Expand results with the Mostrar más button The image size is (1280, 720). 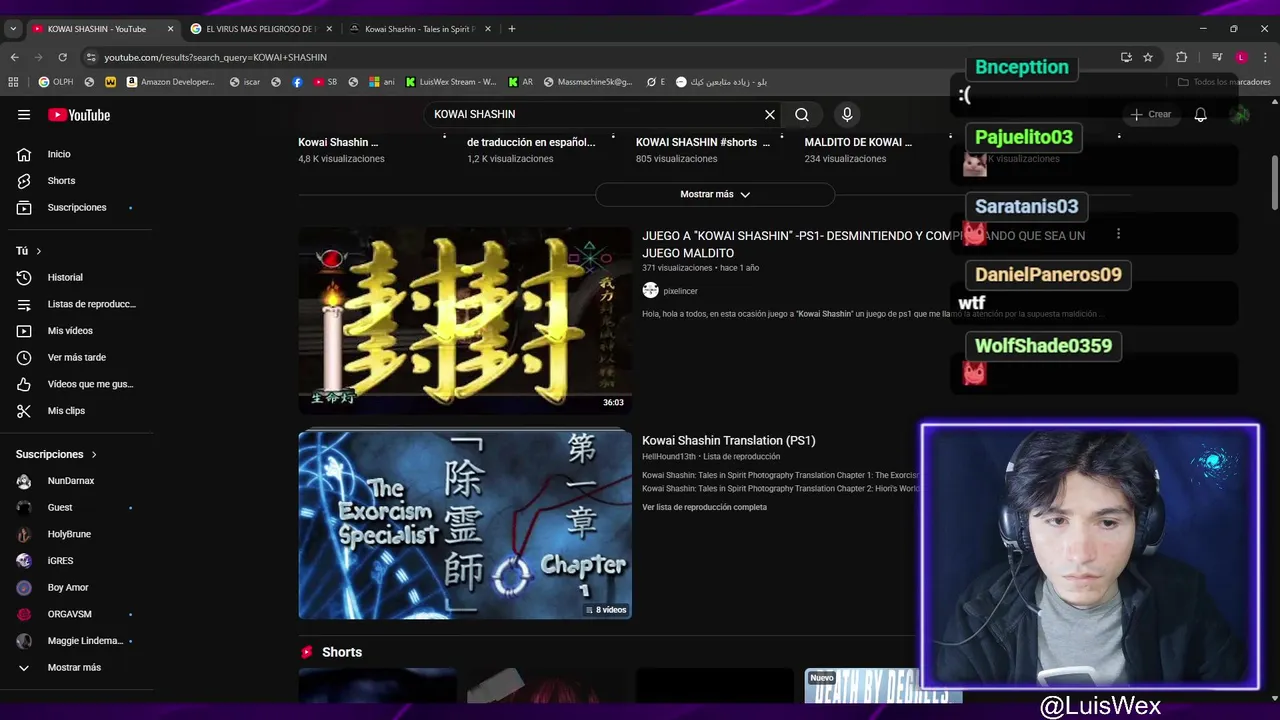click(715, 194)
